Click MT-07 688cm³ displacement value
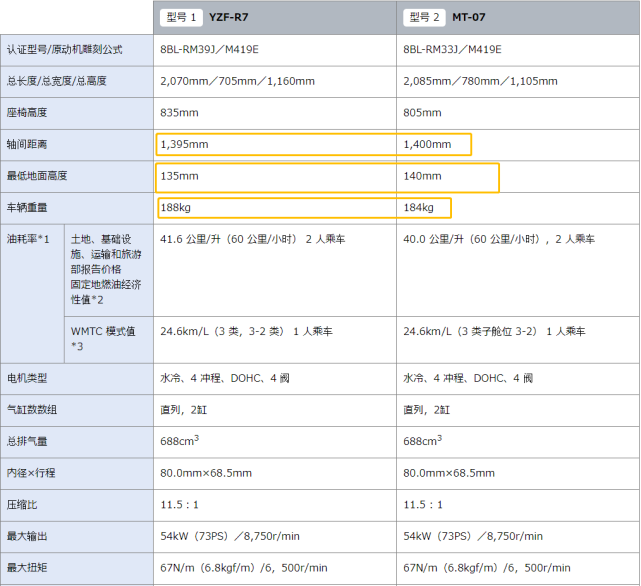 (423, 440)
